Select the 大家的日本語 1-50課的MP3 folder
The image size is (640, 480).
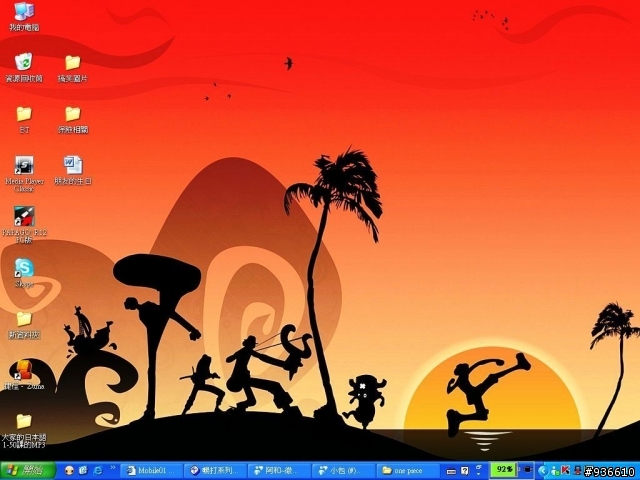pyautogui.click(x=24, y=431)
